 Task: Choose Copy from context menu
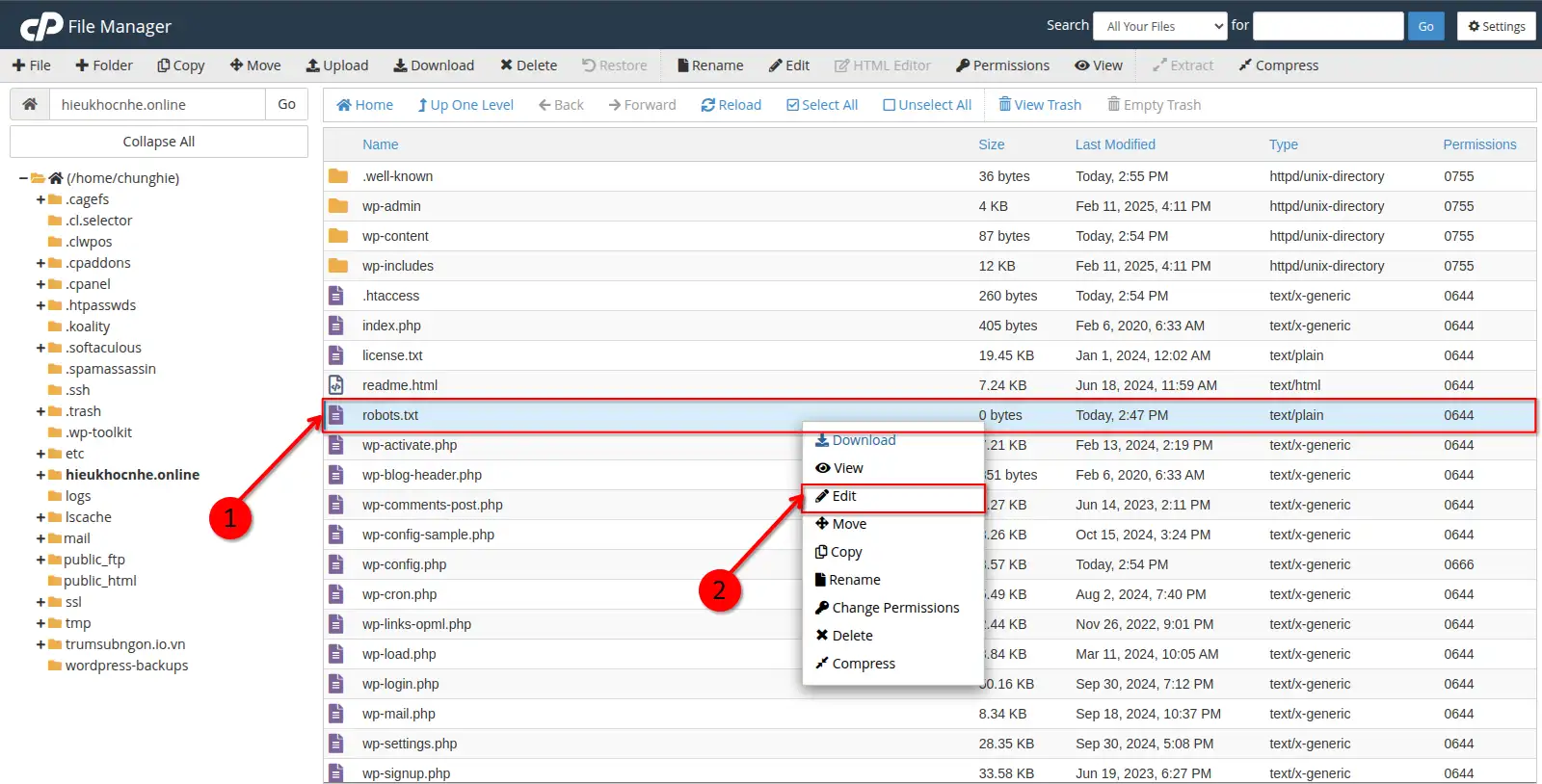coord(838,552)
